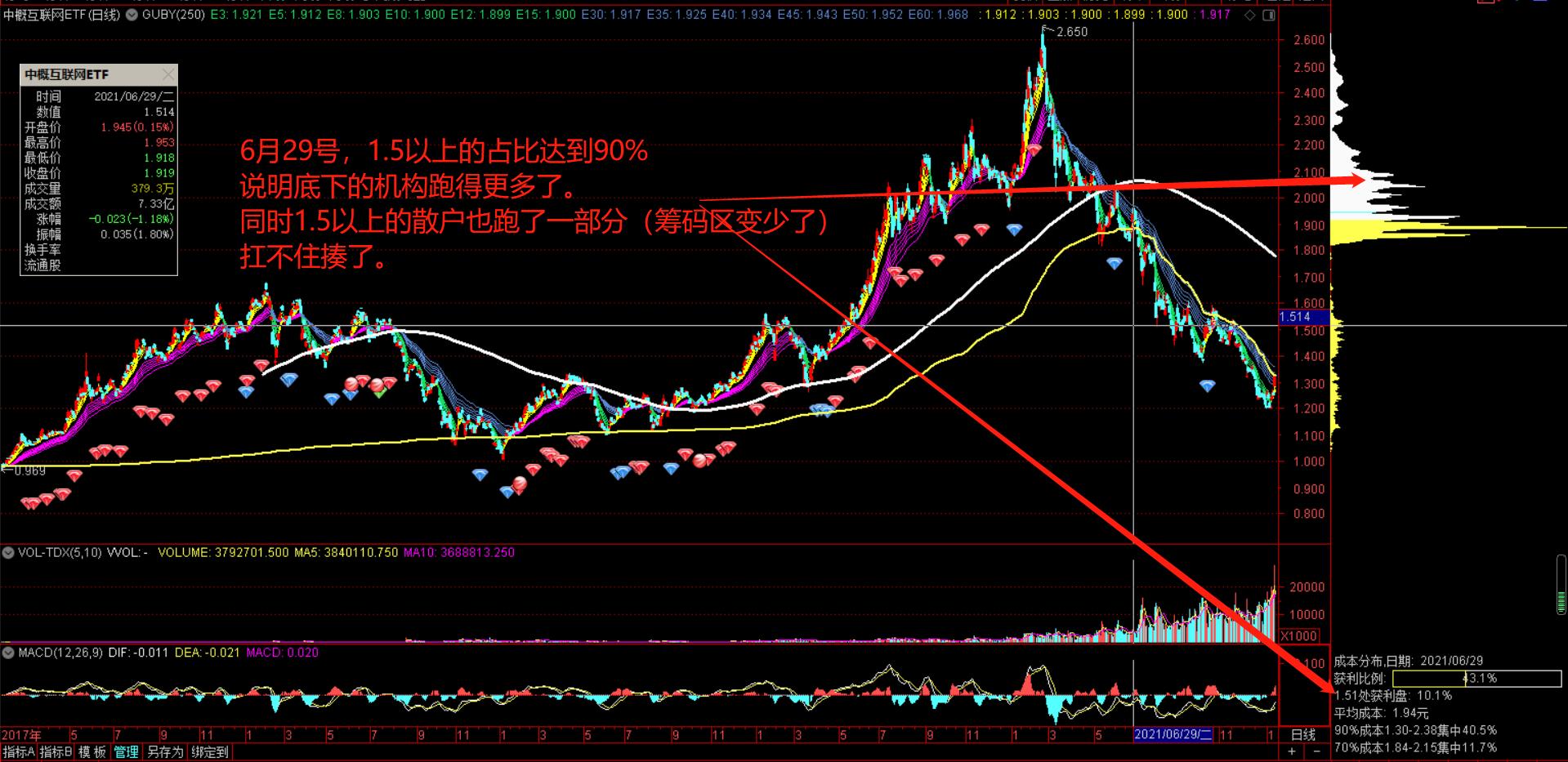Click the 2.650 peak price label

click(1072, 32)
